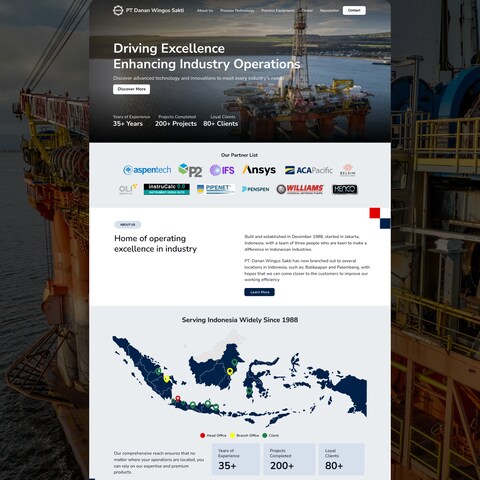
Task: Select the InstruCalc 9.0 partner logo
Action: tap(167, 189)
